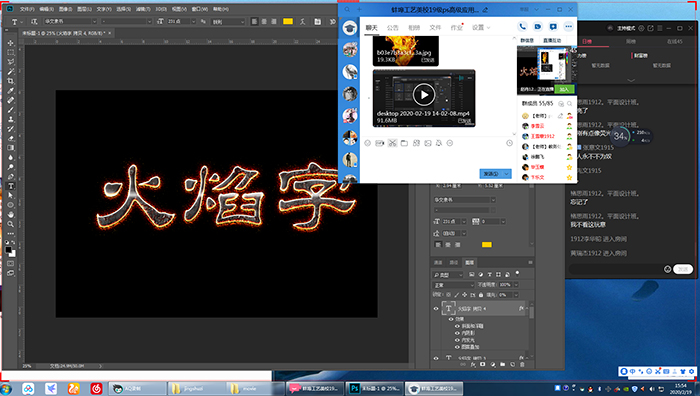Toggle visibility of layer effects group 效果

[451, 319]
